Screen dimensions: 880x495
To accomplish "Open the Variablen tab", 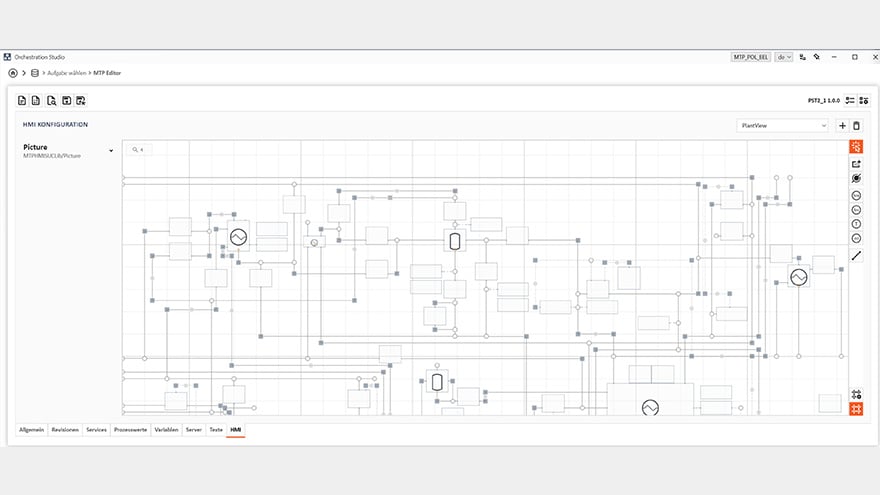I will coord(166,429).
